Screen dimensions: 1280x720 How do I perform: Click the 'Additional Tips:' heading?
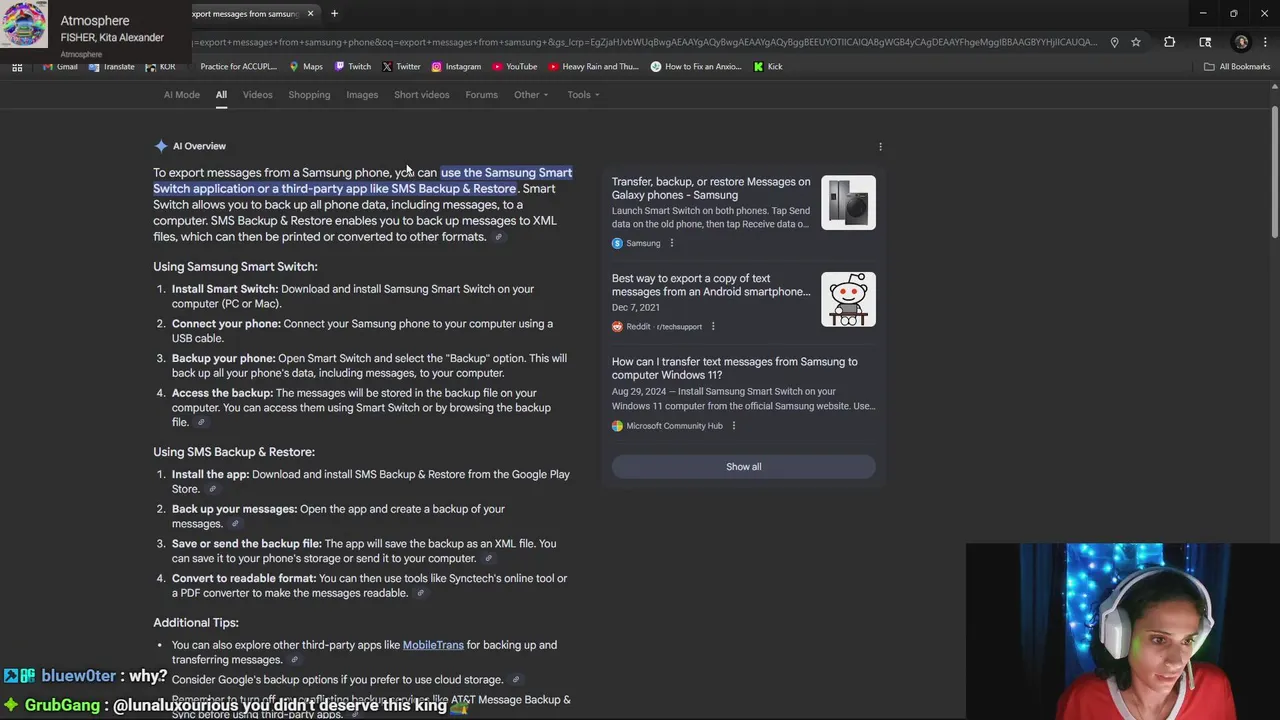(x=196, y=623)
